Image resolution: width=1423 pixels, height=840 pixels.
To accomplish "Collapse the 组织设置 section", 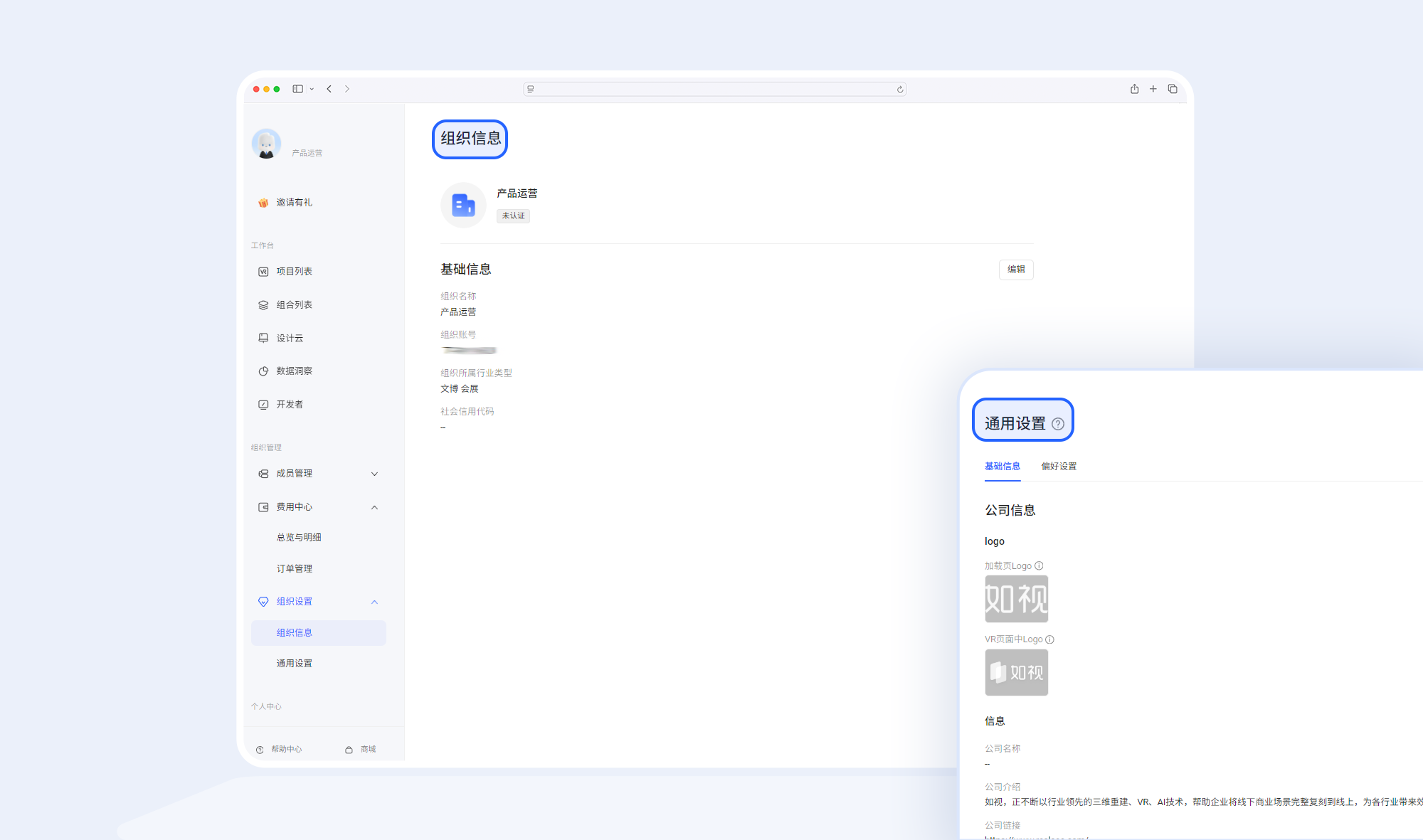I will point(375,602).
